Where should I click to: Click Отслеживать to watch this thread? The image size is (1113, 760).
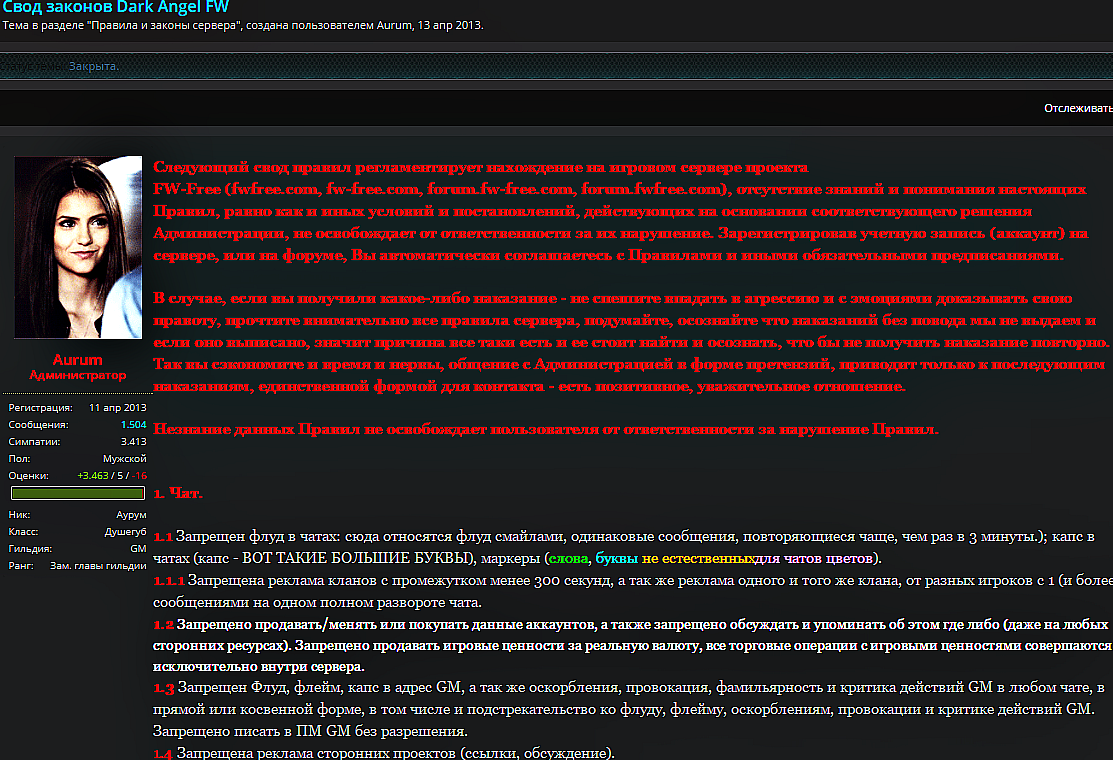pos(1078,108)
